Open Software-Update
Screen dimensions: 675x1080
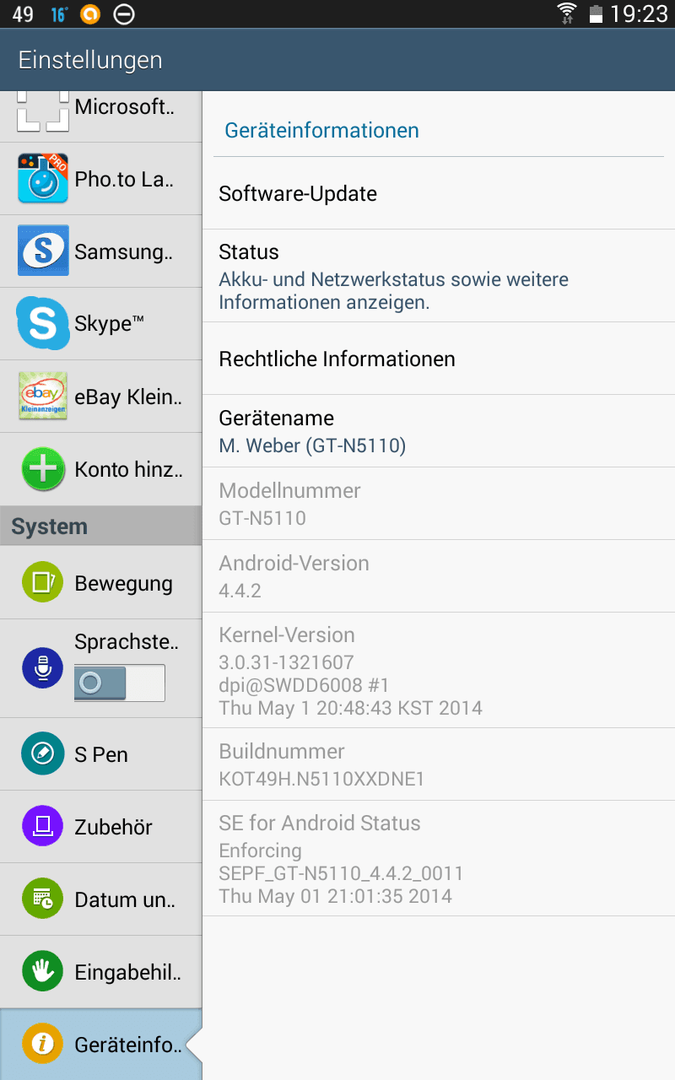pos(439,194)
